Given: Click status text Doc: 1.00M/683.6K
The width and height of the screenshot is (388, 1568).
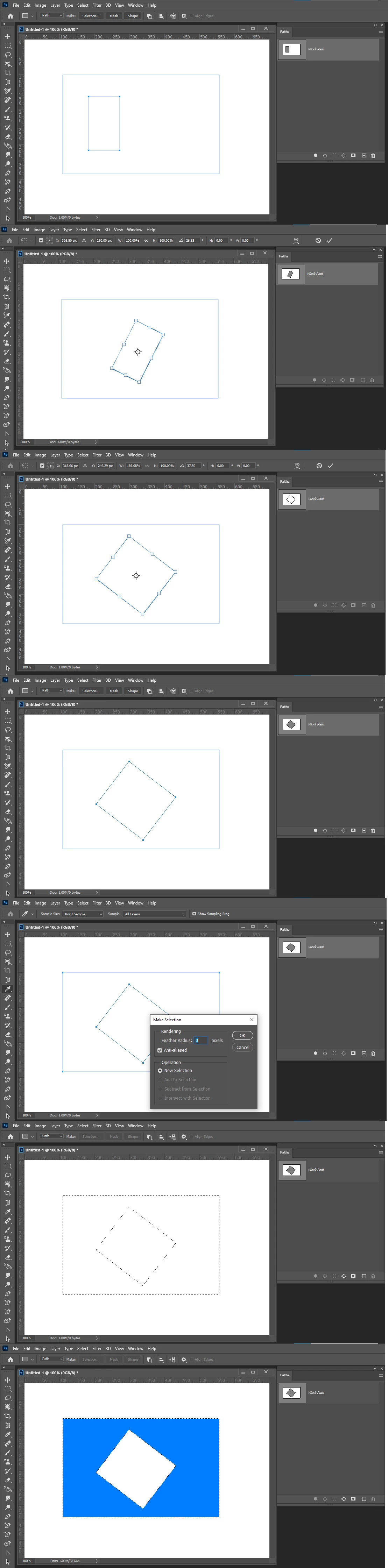Looking at the screenshot, I should (x=65, y=1561).
